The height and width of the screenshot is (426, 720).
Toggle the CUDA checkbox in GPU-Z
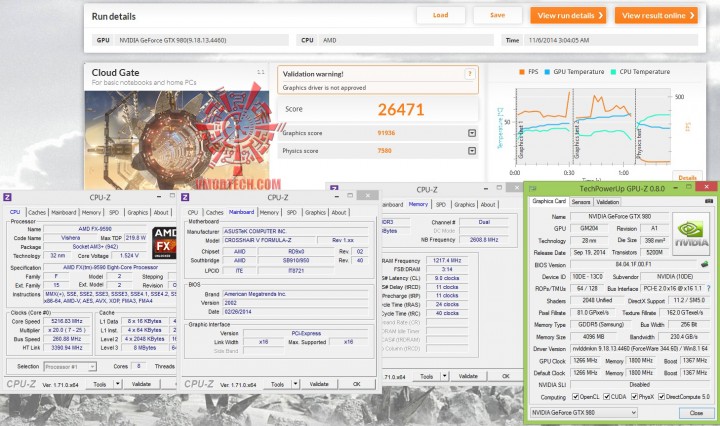click(606, 397)
